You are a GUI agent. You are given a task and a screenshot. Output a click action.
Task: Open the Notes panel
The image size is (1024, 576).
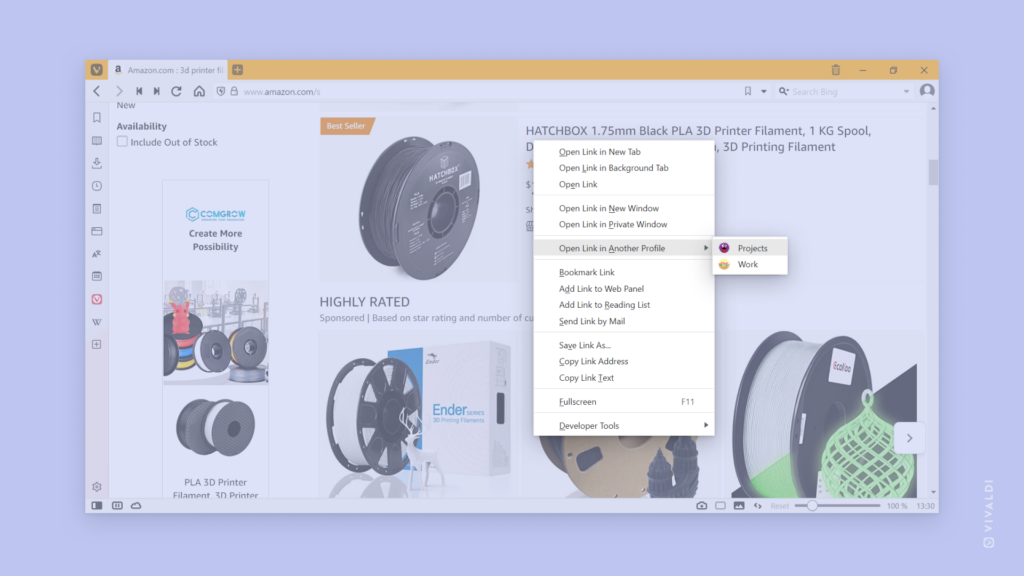click(97, 209)
